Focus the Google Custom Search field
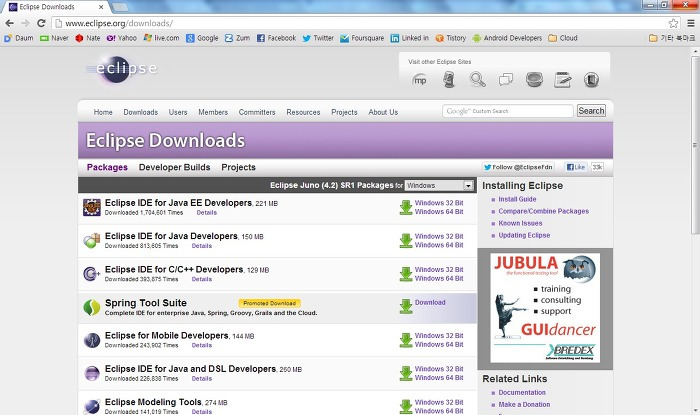This screenshot has height=415, width=700. coord(508,111)
